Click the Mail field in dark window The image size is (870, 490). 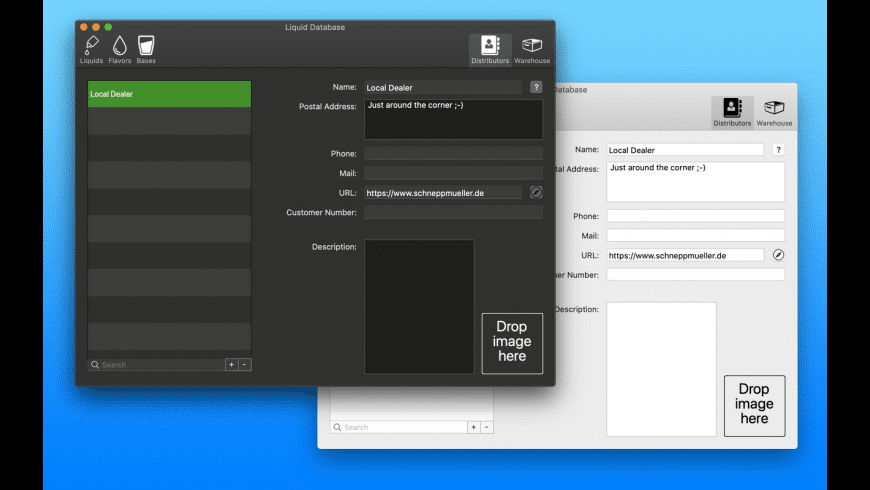tap(453, 173)
